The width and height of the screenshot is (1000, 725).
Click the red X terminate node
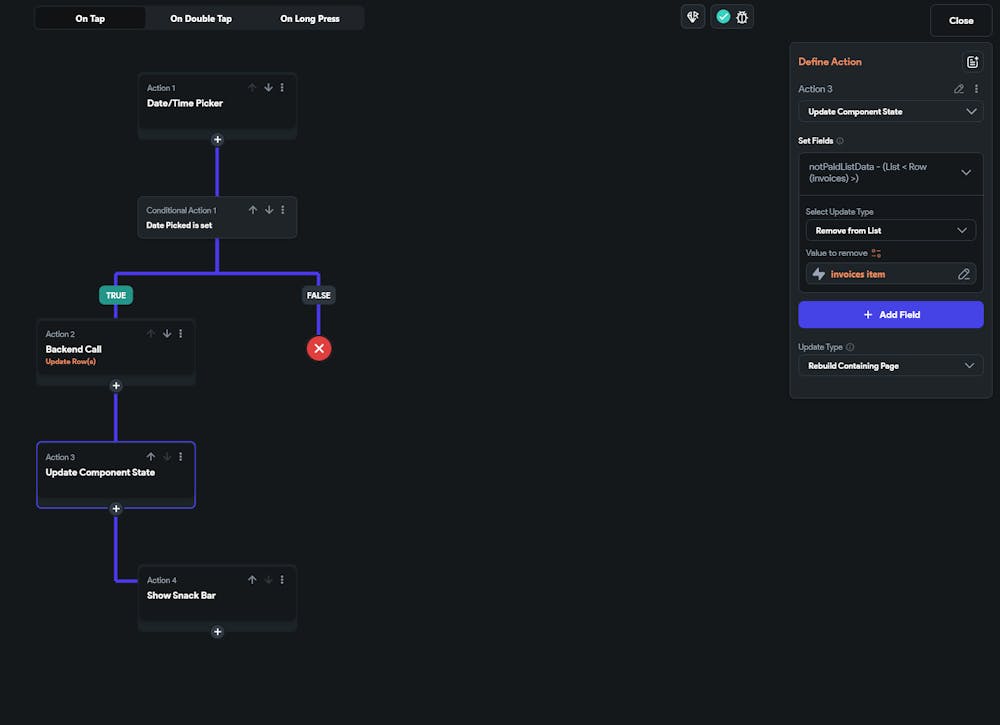319,349
